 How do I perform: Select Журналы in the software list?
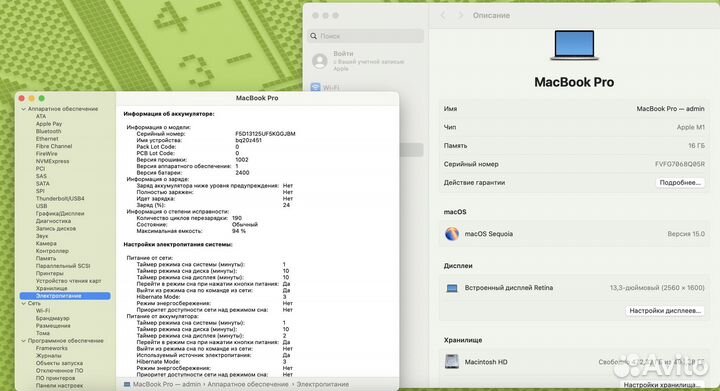pos(48,356)
